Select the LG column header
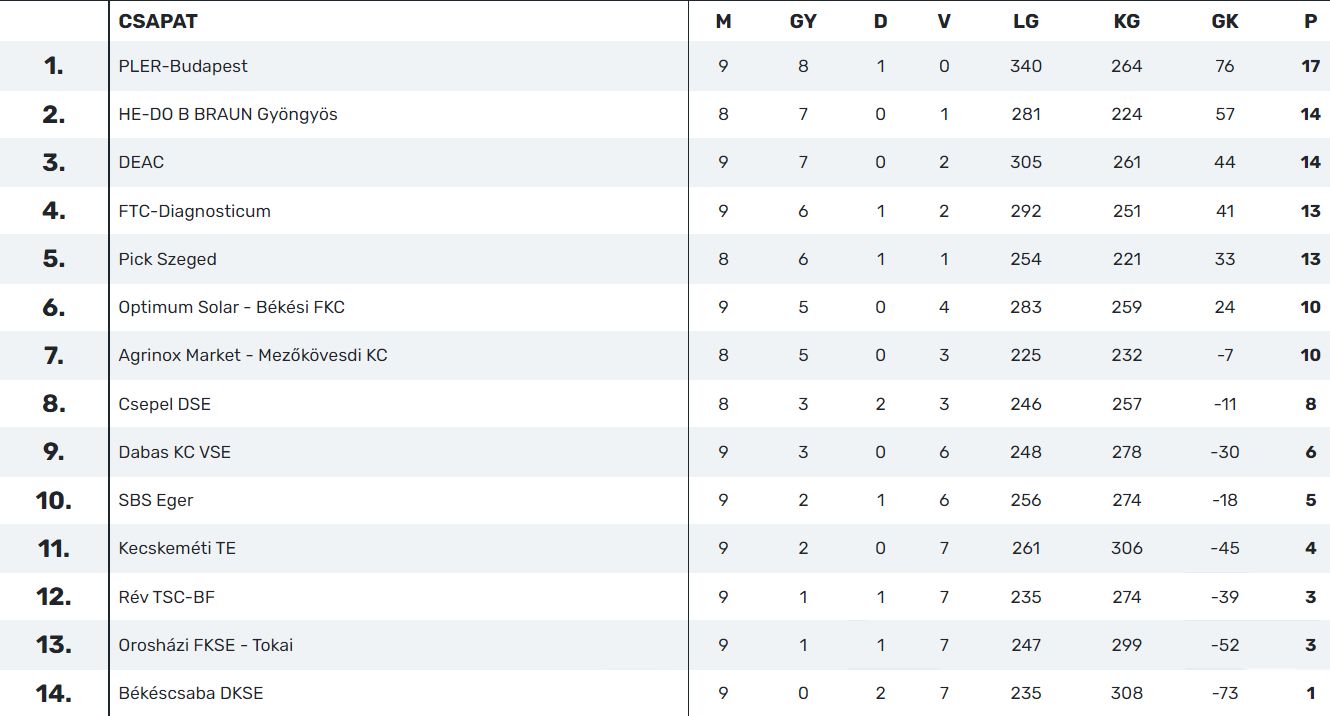This screenshot has height=716, width=1330. tap(1026, 21)
